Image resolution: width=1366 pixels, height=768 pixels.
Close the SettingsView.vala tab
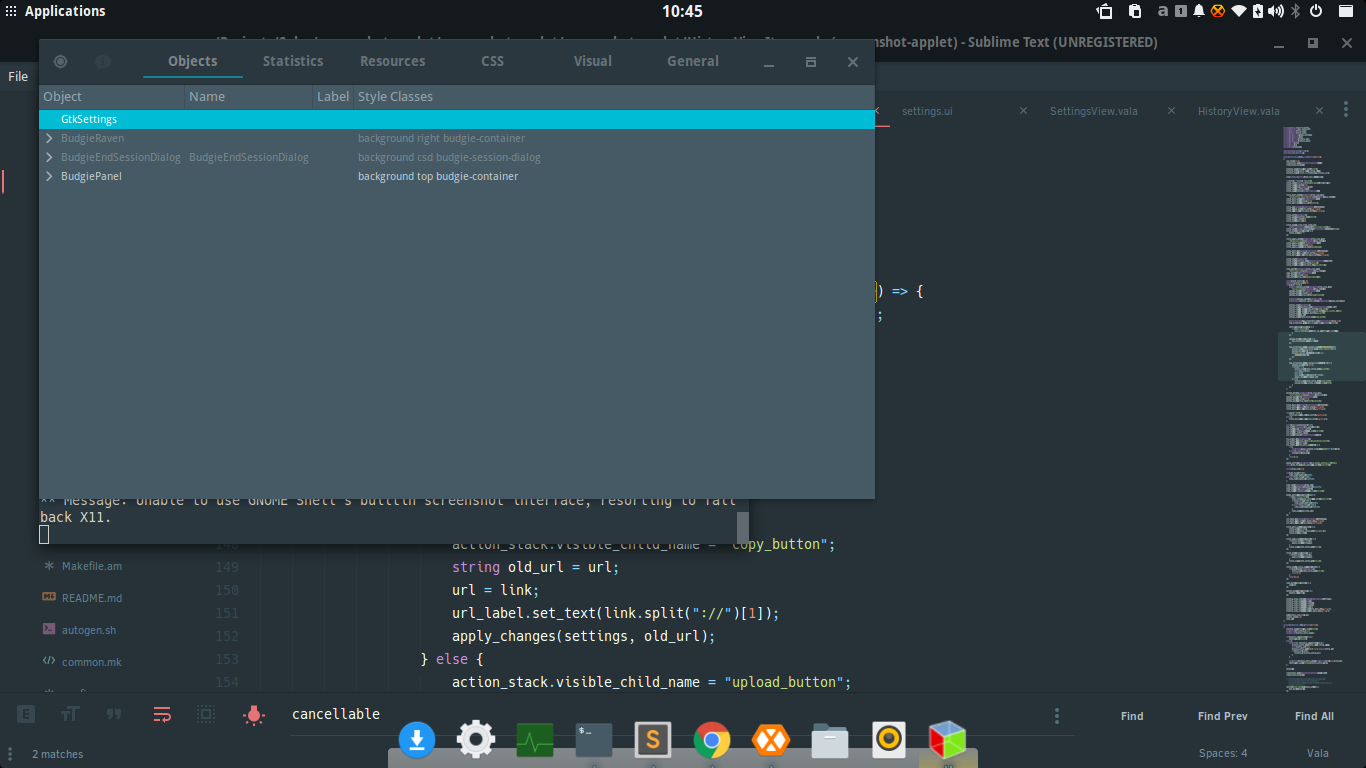[x=1171, y=111]
